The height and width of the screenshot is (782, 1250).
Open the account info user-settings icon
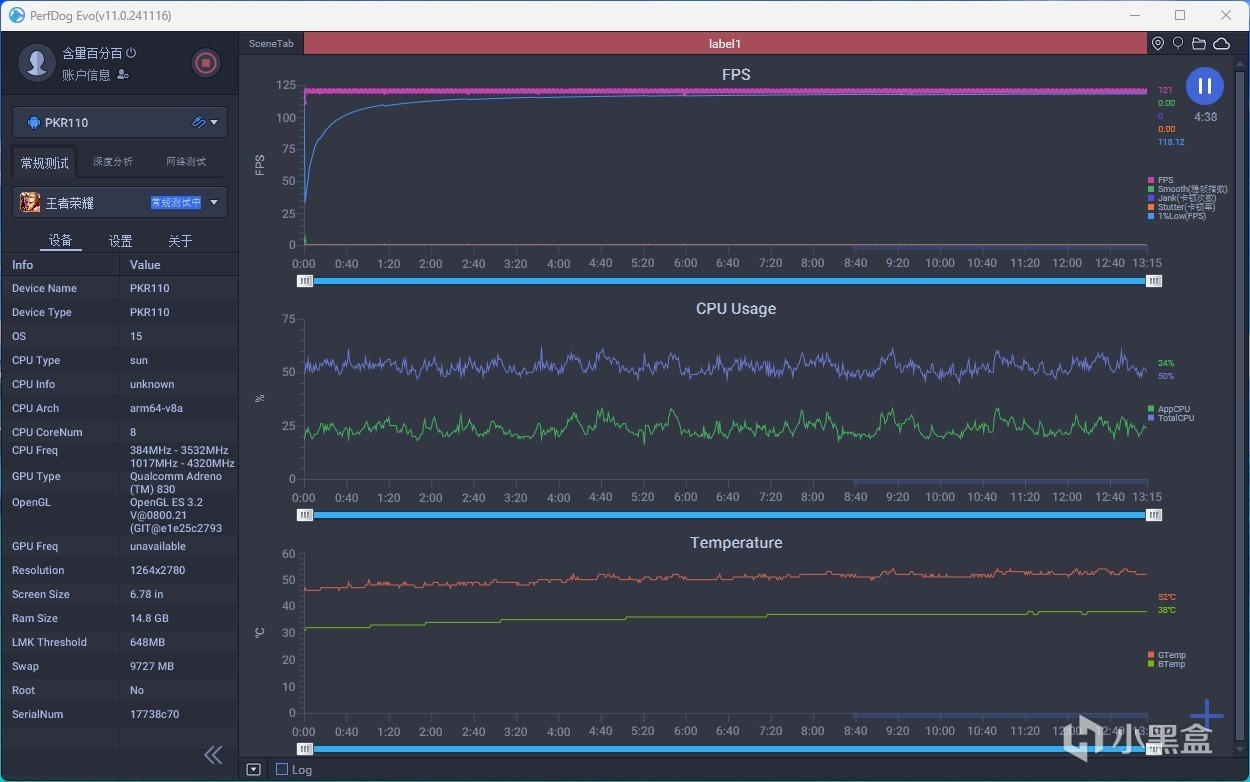[x=123, y=75]
